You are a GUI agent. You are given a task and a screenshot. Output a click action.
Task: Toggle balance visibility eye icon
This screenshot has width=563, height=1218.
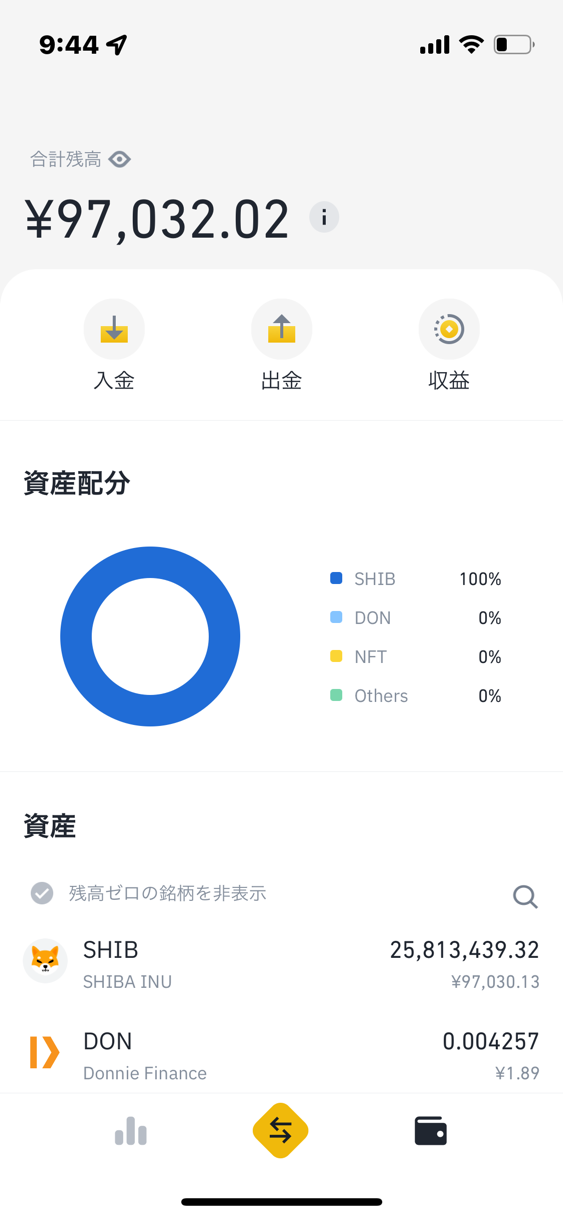(x=120, y=159)
